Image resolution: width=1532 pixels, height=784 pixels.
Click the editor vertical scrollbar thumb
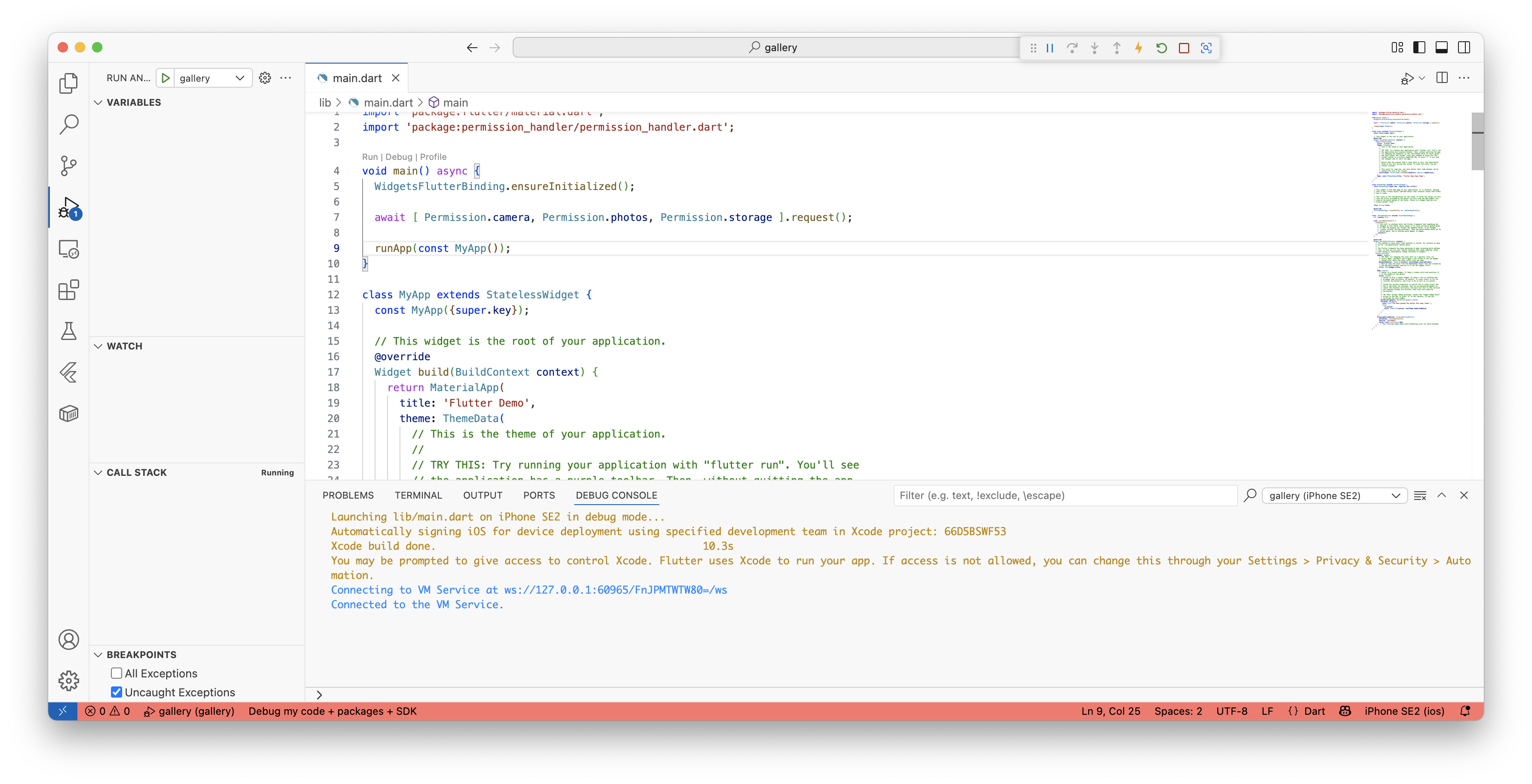1477,141
